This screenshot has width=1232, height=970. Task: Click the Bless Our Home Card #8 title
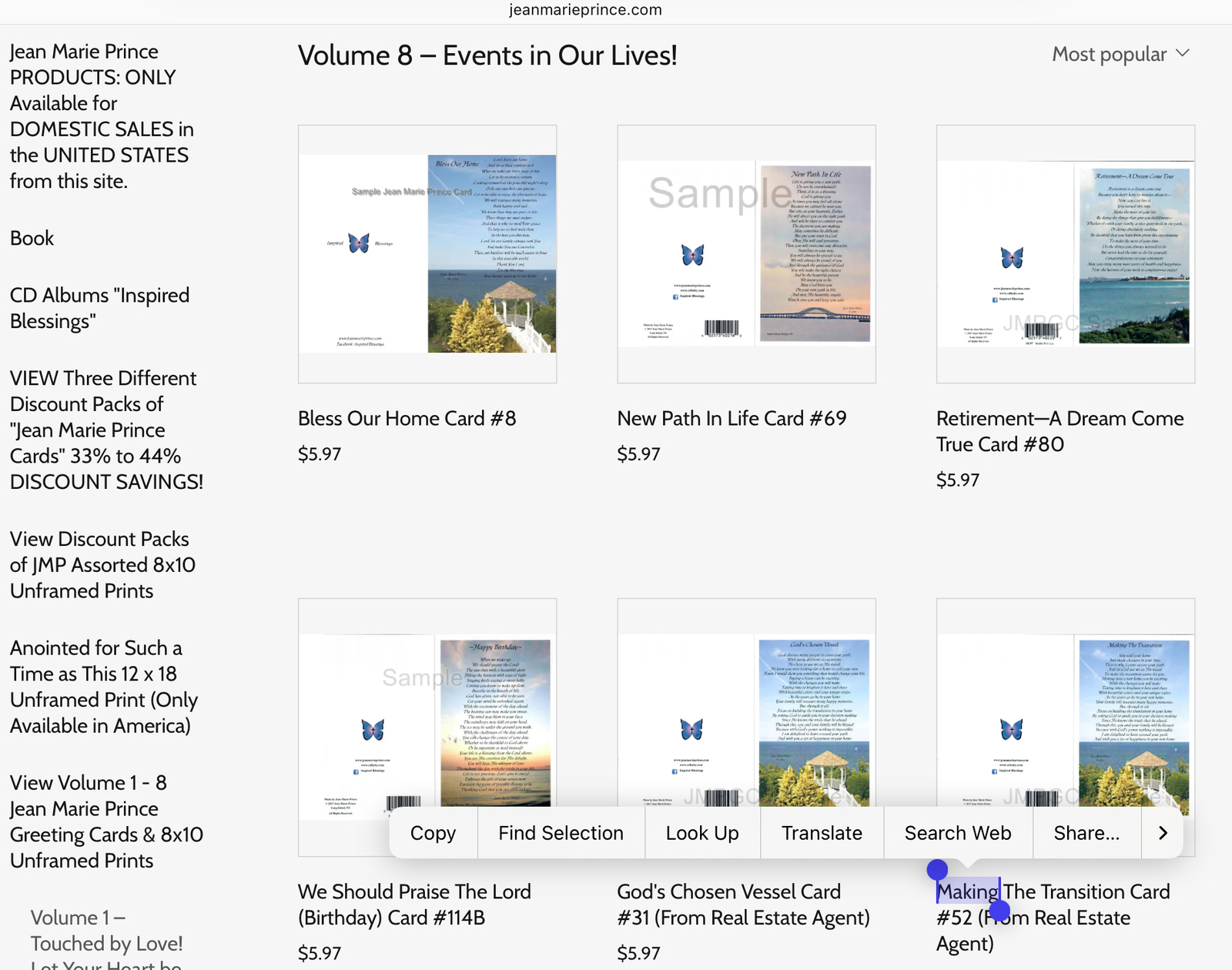[407, 418]
